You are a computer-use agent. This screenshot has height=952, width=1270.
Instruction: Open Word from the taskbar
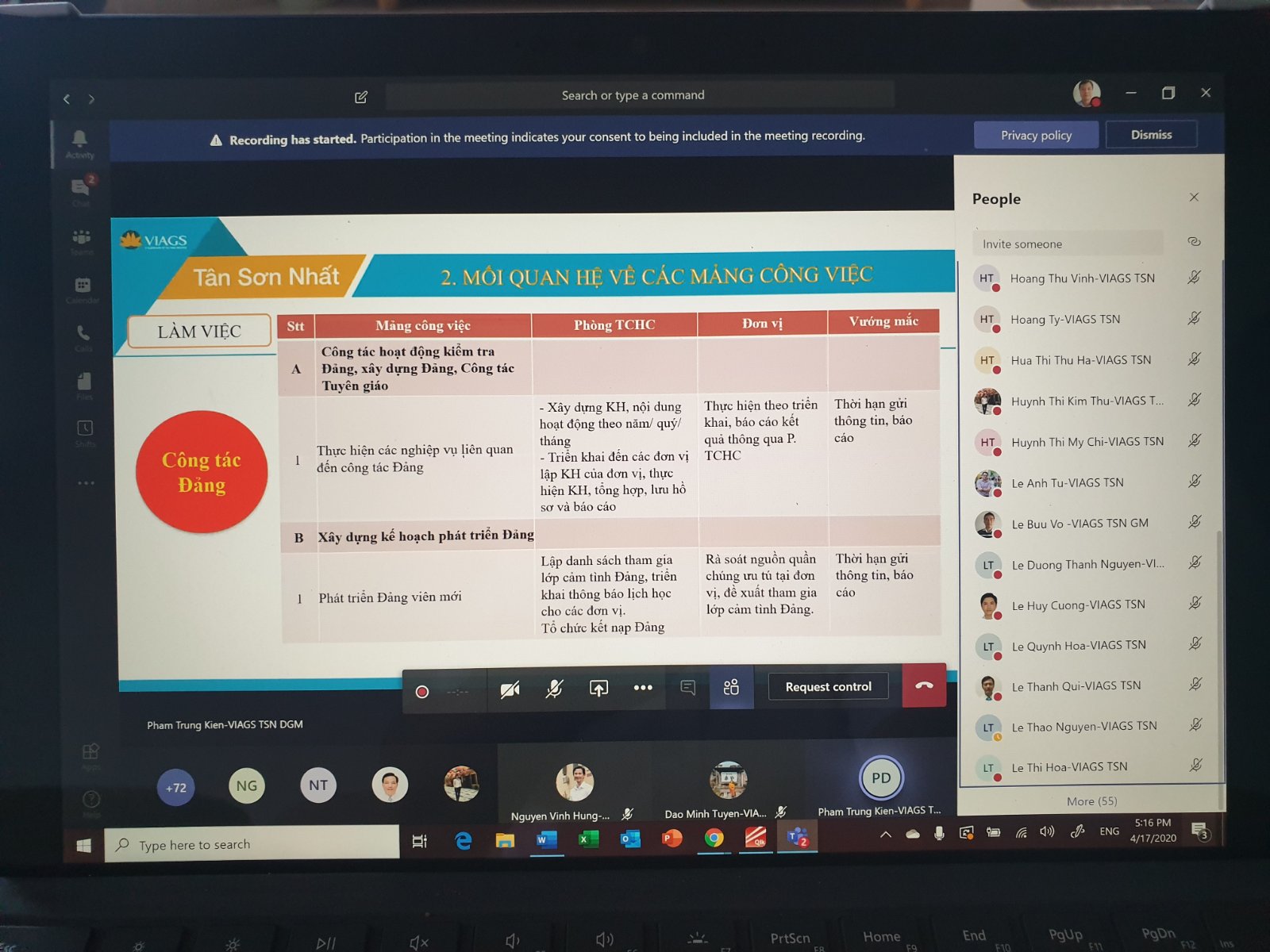point(547,839)
